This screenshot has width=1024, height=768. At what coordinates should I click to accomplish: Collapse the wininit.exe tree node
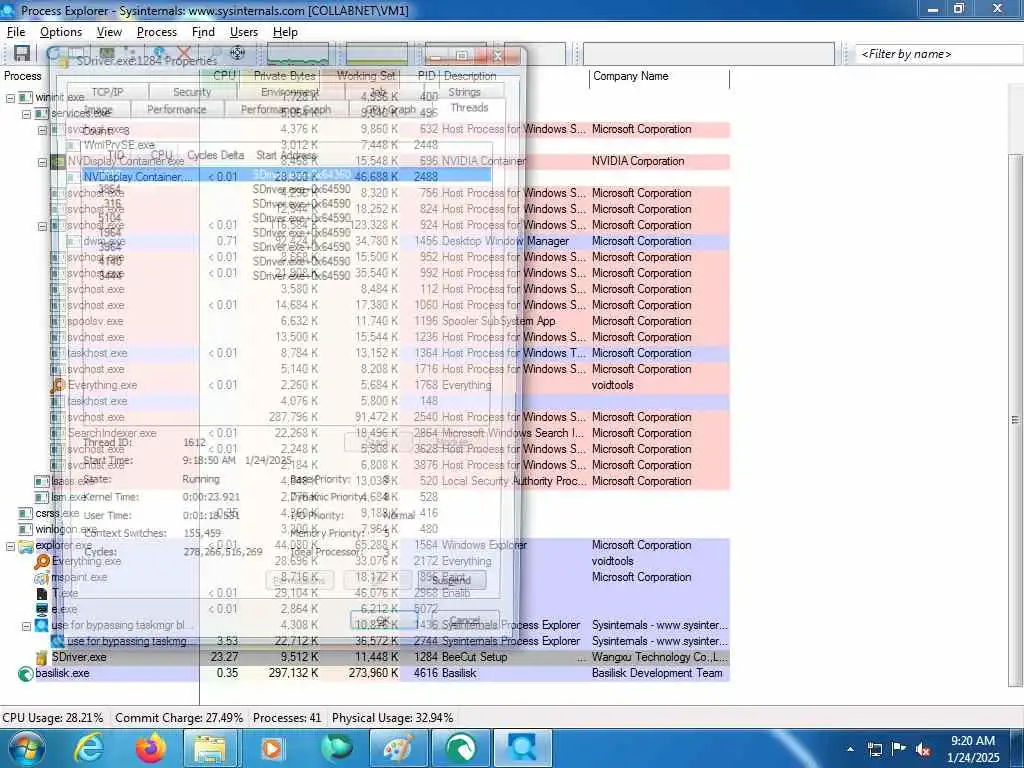click(10, 97)
